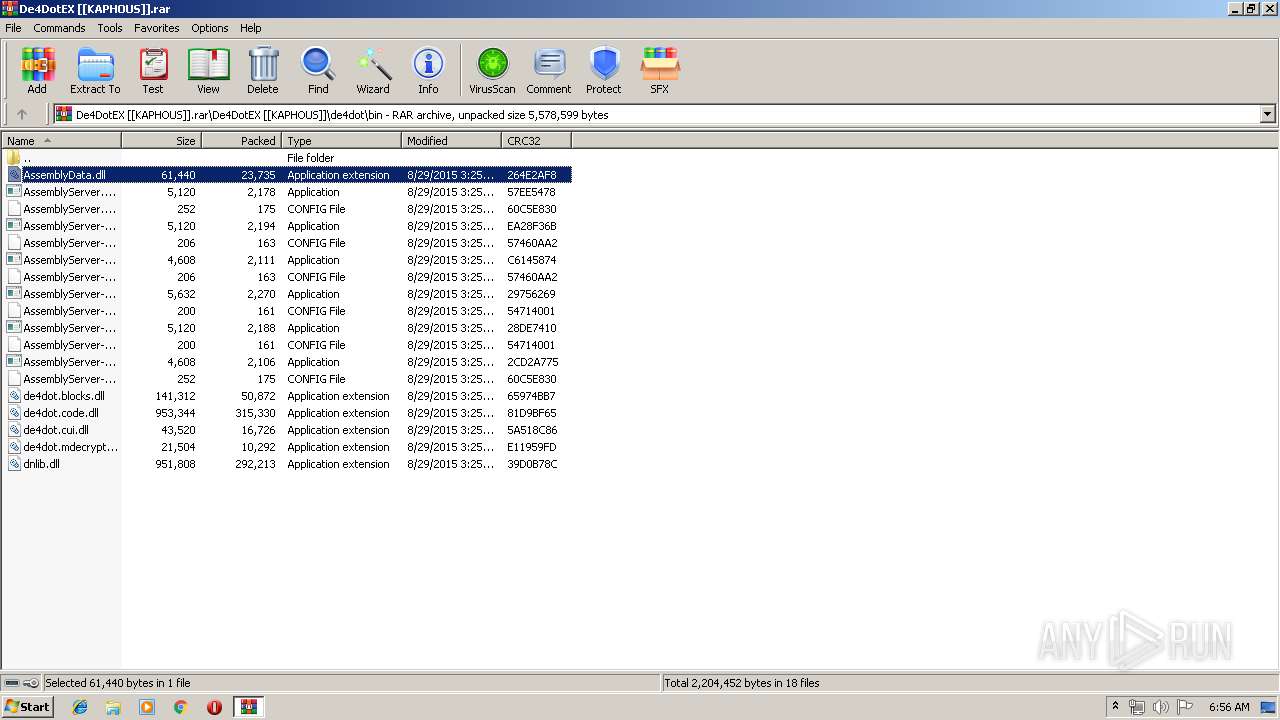Screen dimensions: 1280x720
Task: Launch the Wizard tool
Action: (x=373, y=70)
